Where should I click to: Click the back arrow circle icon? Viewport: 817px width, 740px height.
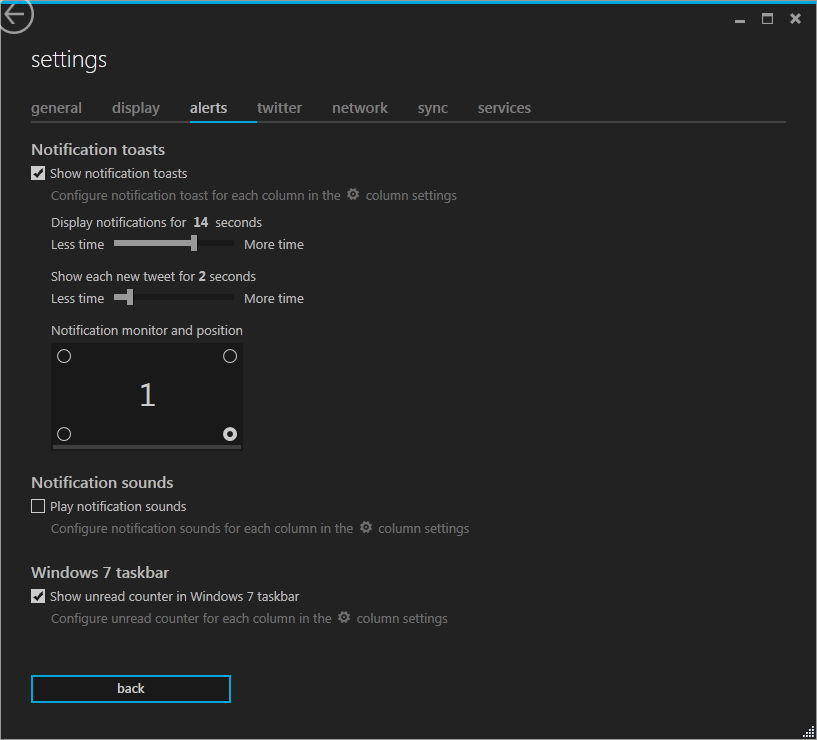(14, 15)
